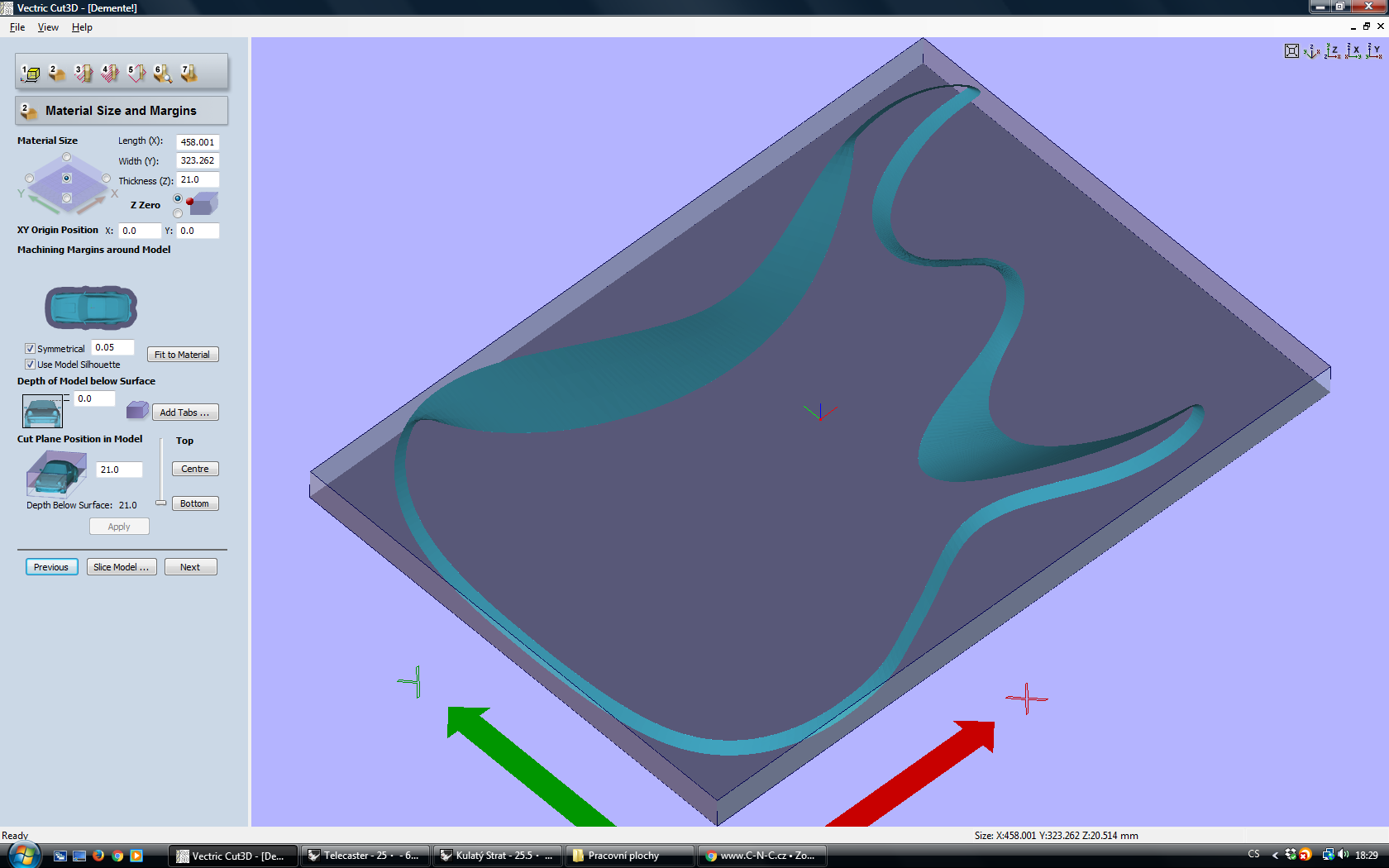
Task: Set Z Zero to bottom radio button
Action: click(x=178, y=213)
